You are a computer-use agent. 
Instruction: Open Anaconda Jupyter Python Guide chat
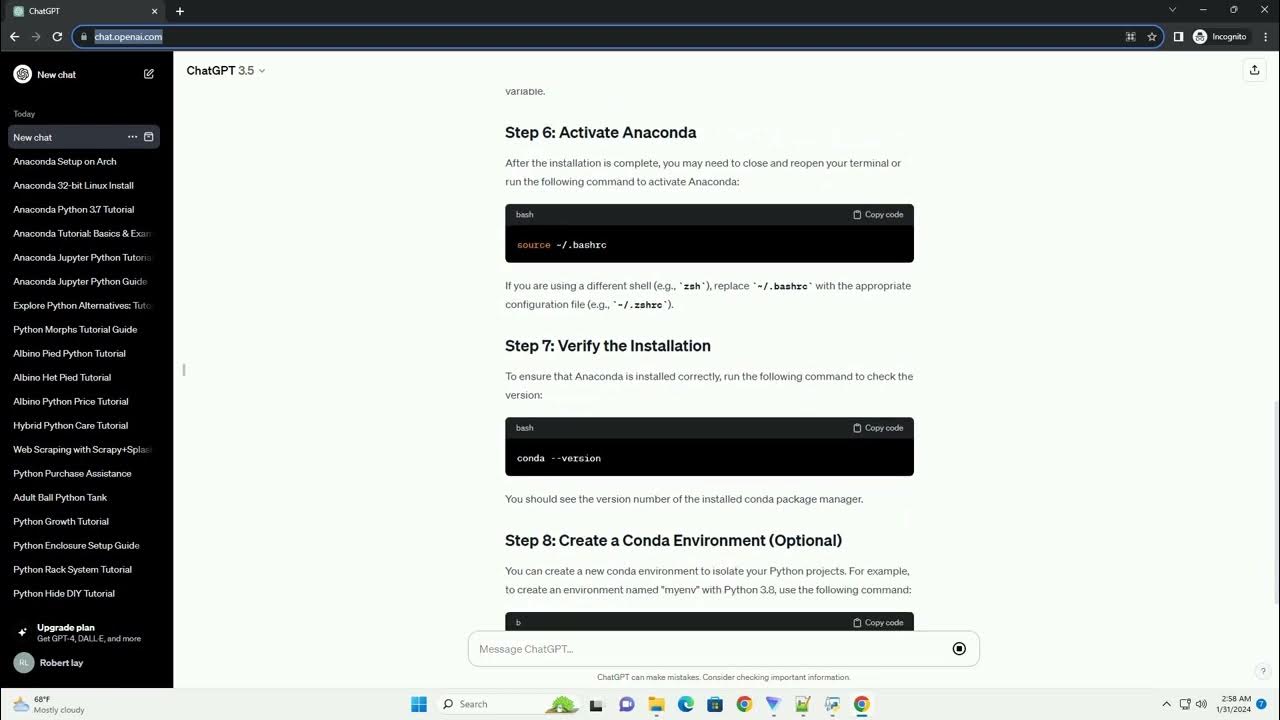(x=84, y=281)
